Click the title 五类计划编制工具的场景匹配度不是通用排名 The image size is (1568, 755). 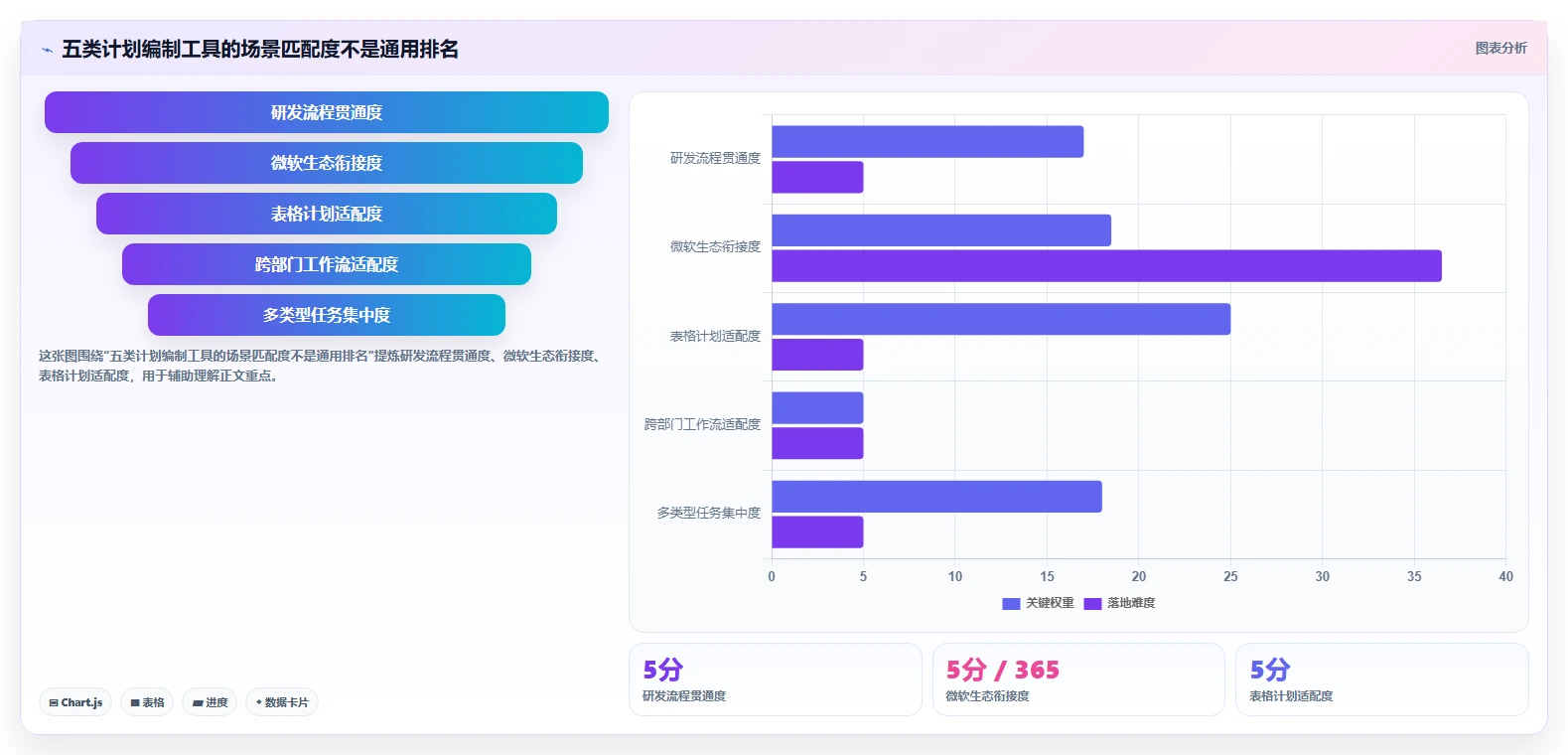tap(260, 50)
